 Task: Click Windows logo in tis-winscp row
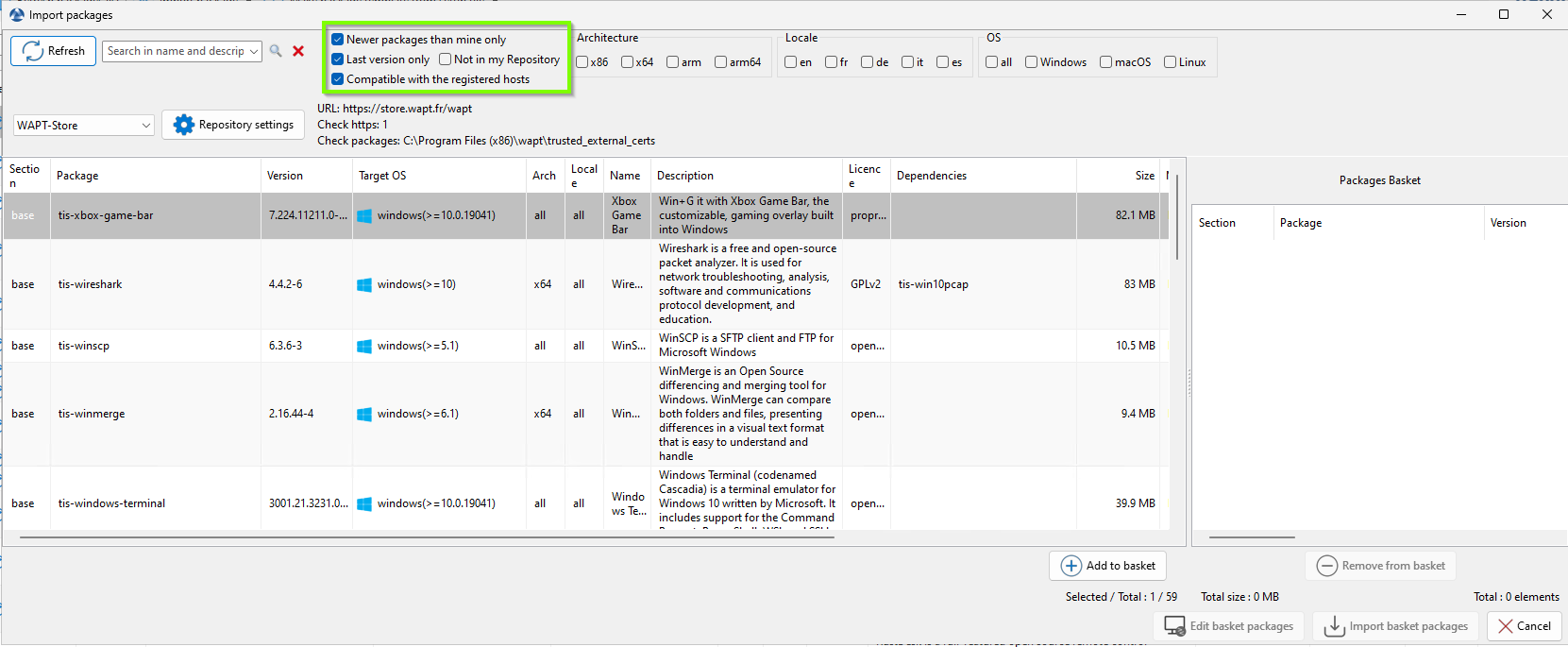[364, 346]
